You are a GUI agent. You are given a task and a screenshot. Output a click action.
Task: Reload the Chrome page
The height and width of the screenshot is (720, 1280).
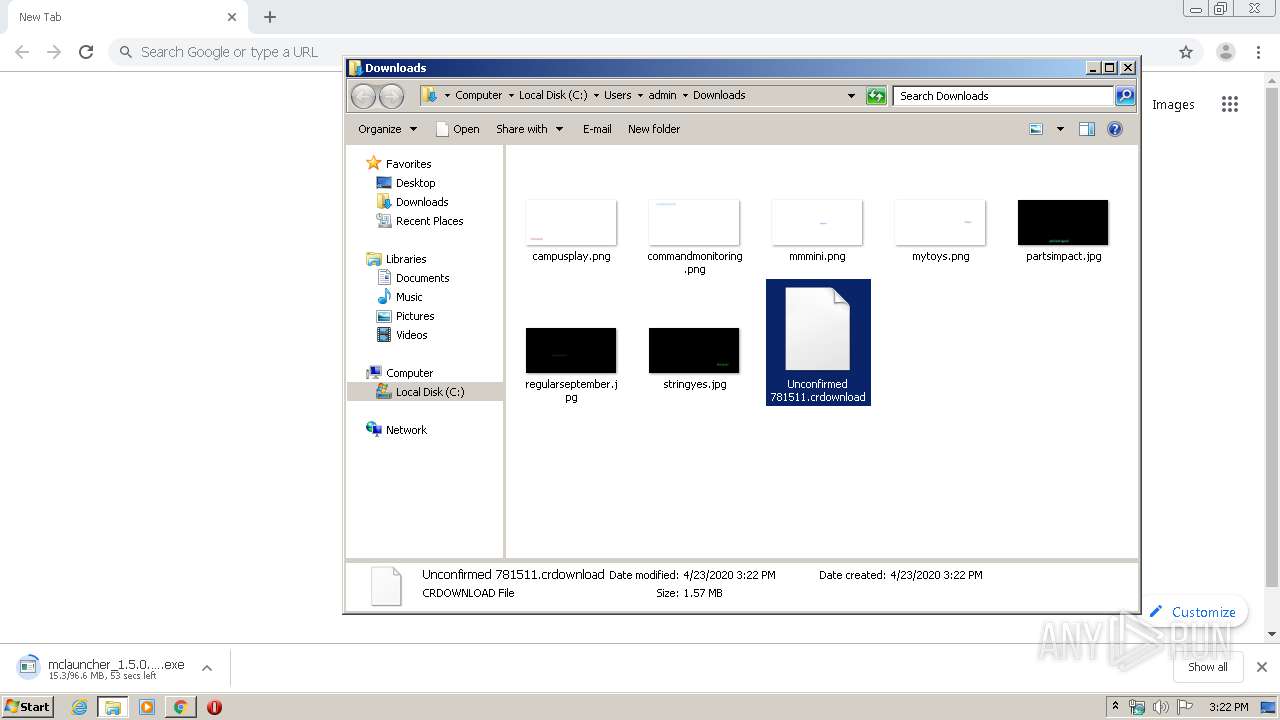pyautogui.click(x=86, y=52)
